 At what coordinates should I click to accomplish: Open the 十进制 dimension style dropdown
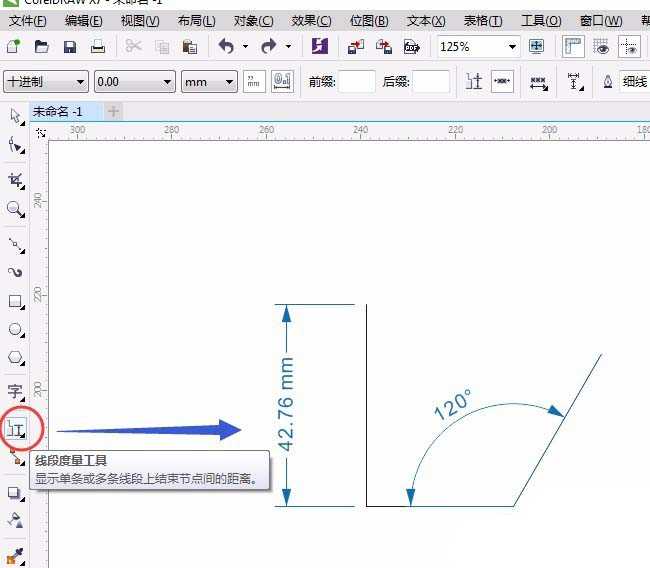(80, 82)
